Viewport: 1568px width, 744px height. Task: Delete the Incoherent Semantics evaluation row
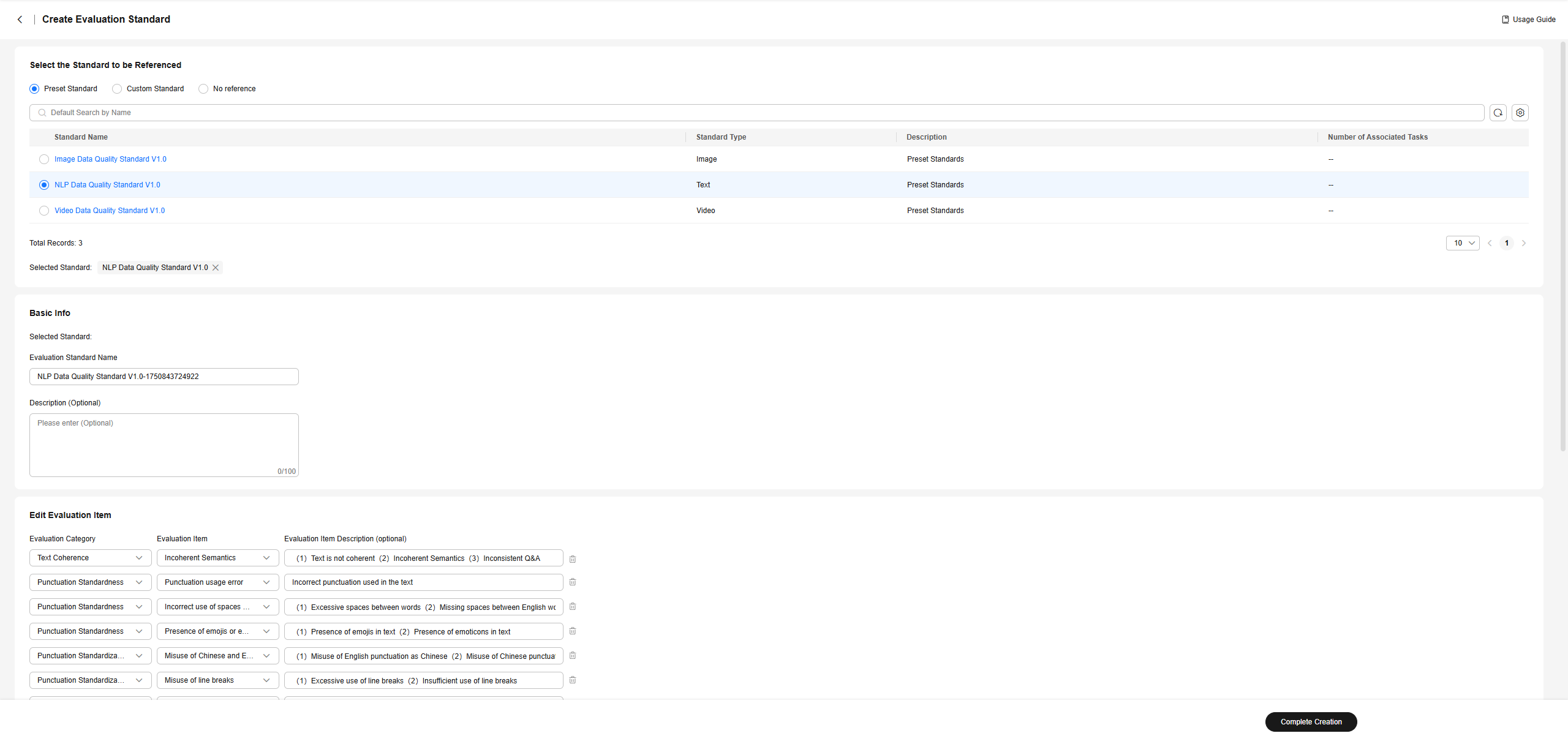573,559
